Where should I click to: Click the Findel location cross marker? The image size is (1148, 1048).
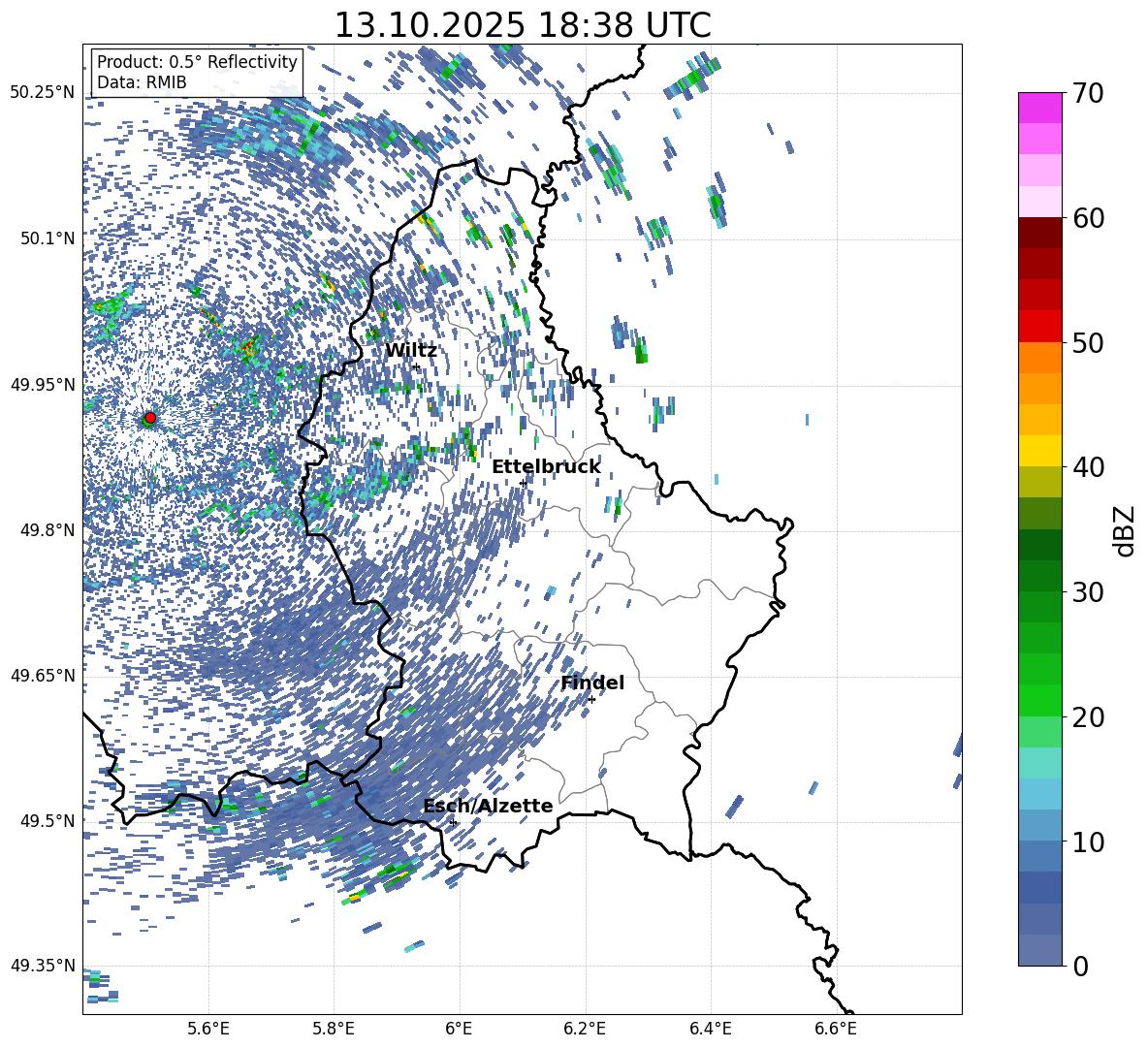click(x=591, y=699)
